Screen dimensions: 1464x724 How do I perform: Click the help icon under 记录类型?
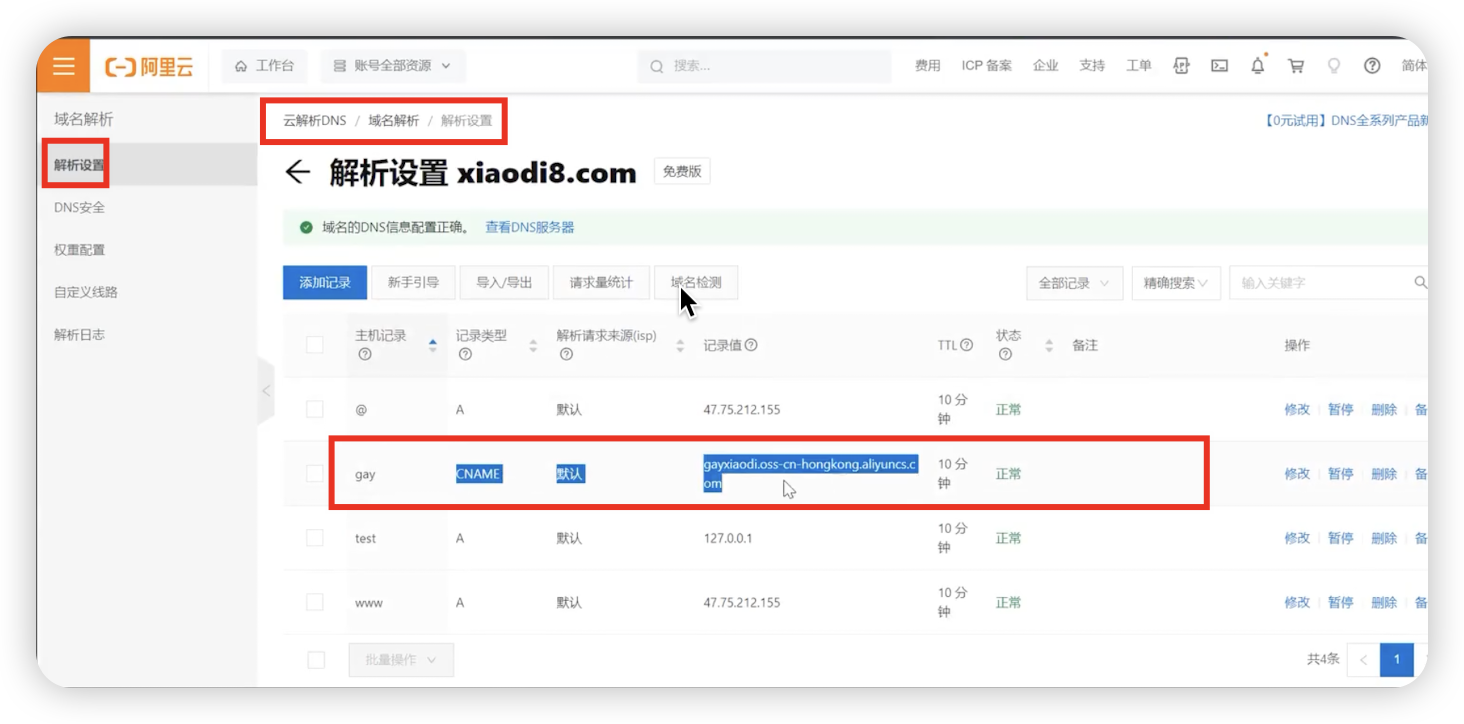tap(465, 354)
